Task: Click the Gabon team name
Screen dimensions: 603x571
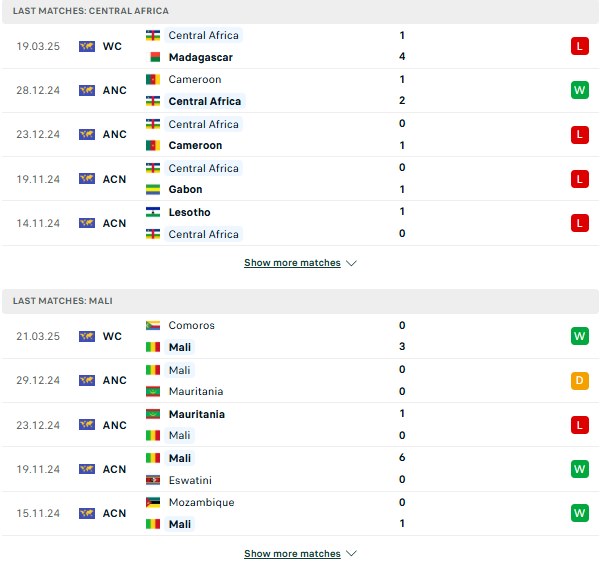Action: (x=187, y=190)
